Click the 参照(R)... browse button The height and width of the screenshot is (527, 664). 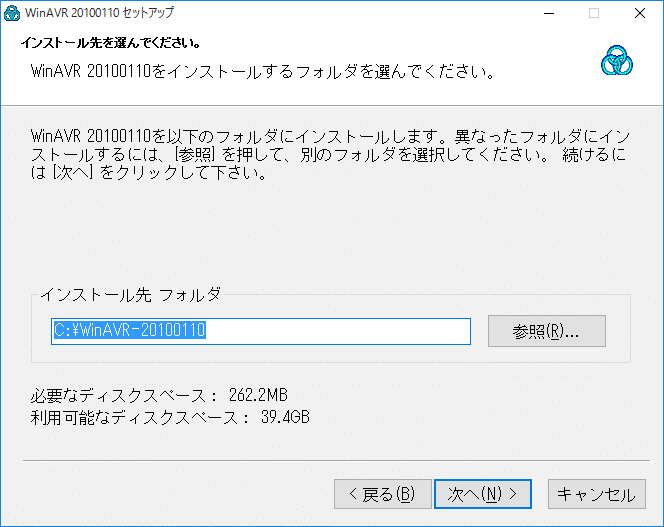[x=547, y=331]
